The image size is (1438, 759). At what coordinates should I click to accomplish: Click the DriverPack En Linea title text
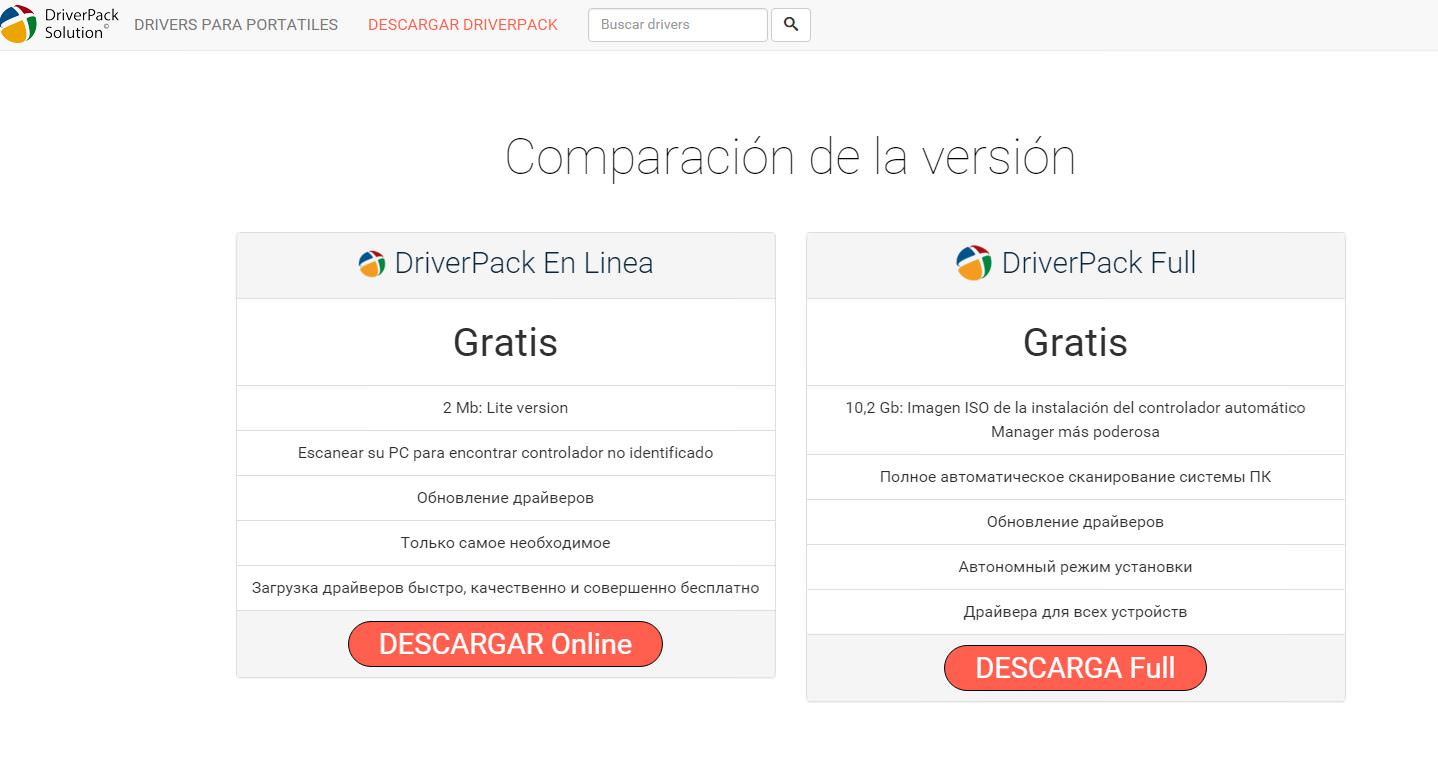click(x=523, y=263)
